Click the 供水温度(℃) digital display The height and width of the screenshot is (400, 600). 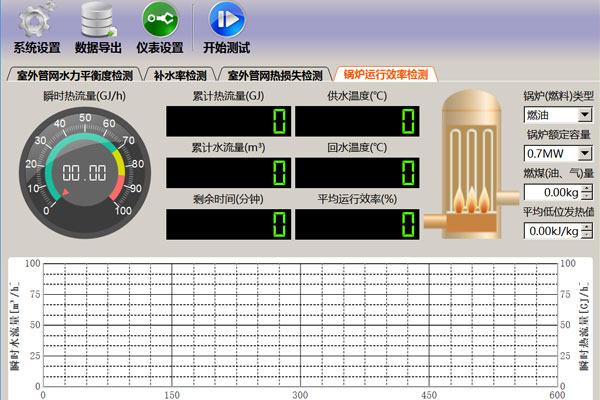click(356, 122)
